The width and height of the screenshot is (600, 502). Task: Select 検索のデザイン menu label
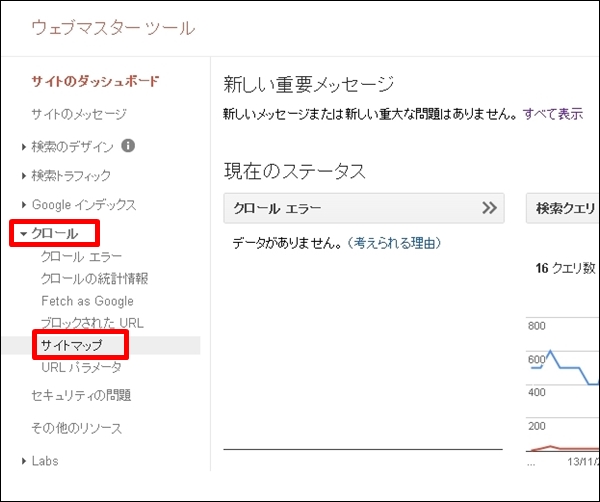tap(72, 147)
